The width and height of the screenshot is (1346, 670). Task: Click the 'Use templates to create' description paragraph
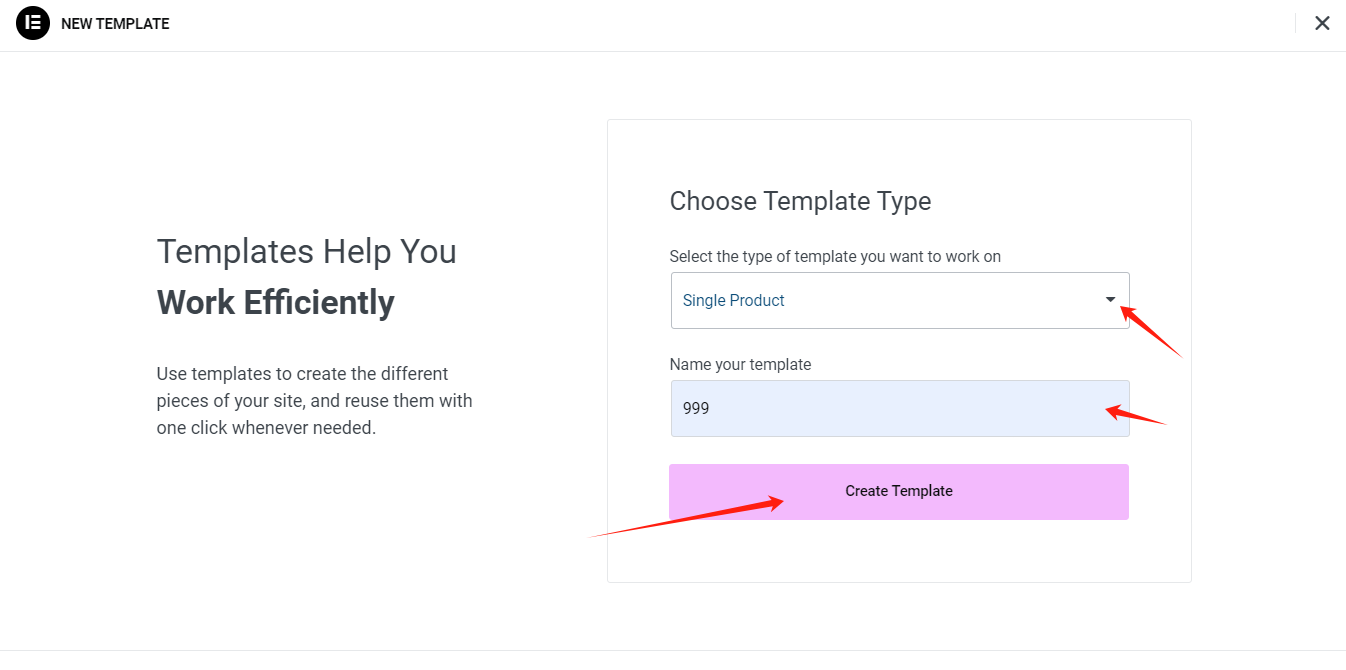pos(314,401)
